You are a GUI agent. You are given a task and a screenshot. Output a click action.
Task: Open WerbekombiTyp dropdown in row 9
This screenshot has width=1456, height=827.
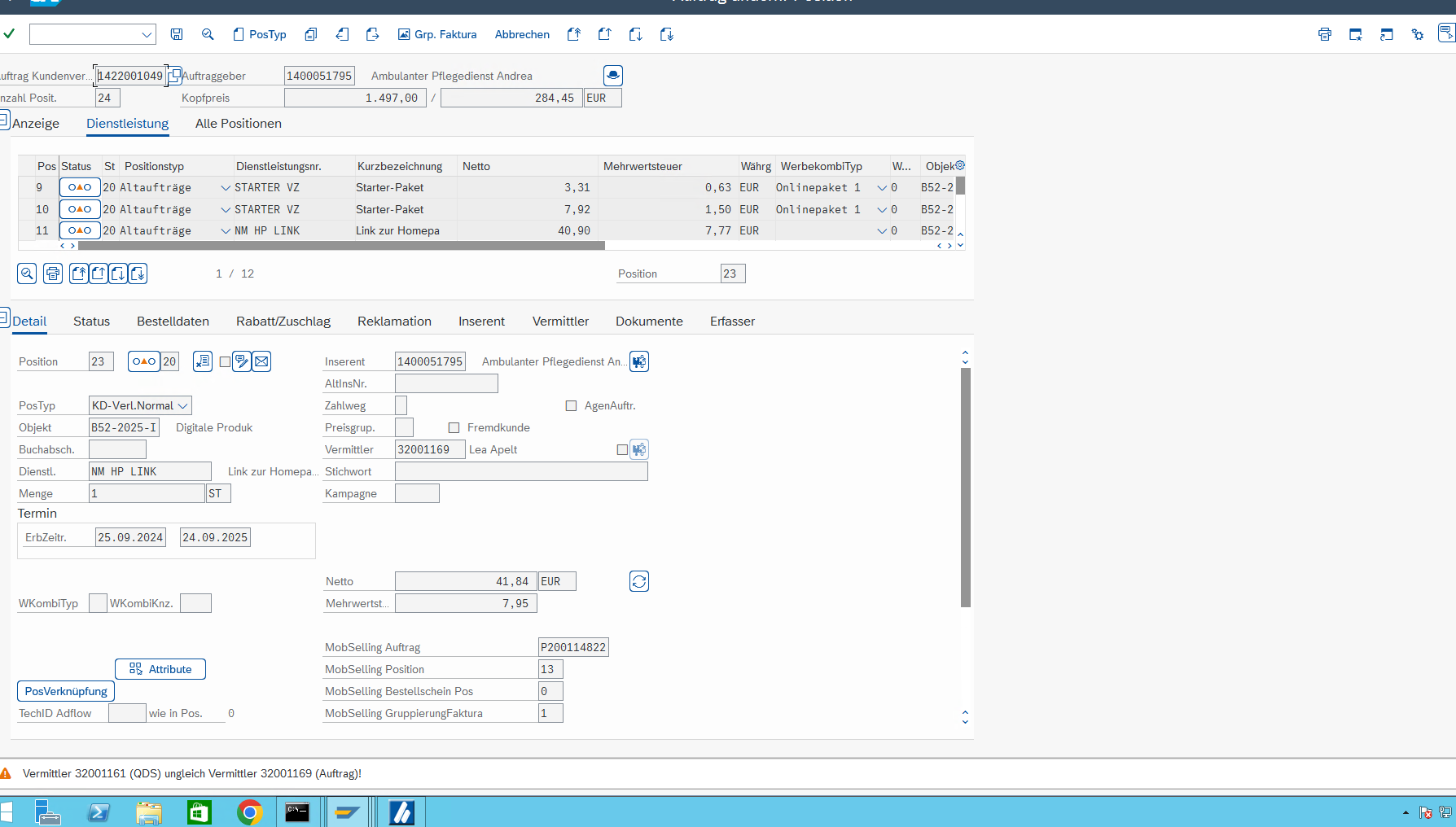[x=882, y=187]
